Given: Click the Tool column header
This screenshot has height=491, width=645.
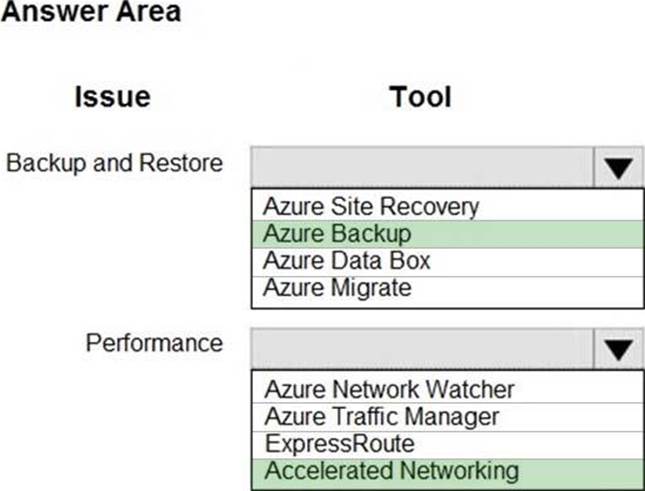Looking at the screenshot, I should [x=420, y=97].
